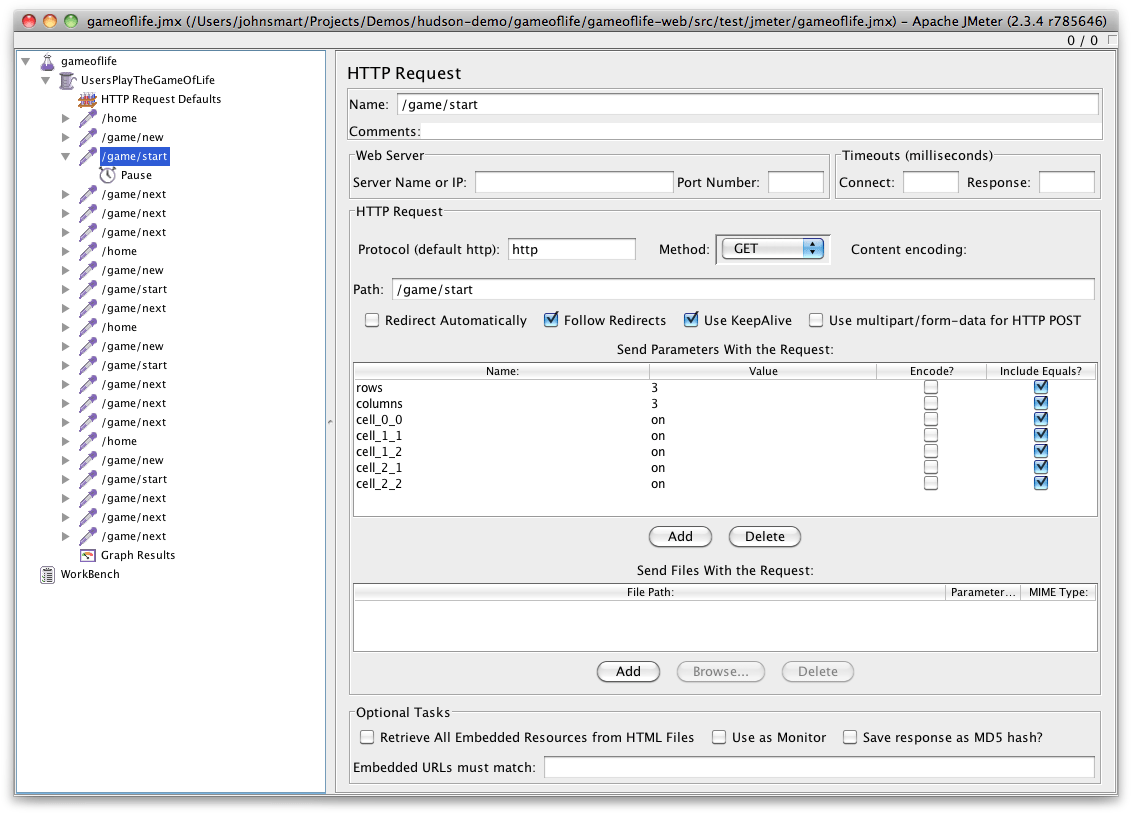Collapse the UsersPlayTheGameOfLife thread group
Image resolution: width=1131 pixels, height=813 pixels.
coord(44,80)
